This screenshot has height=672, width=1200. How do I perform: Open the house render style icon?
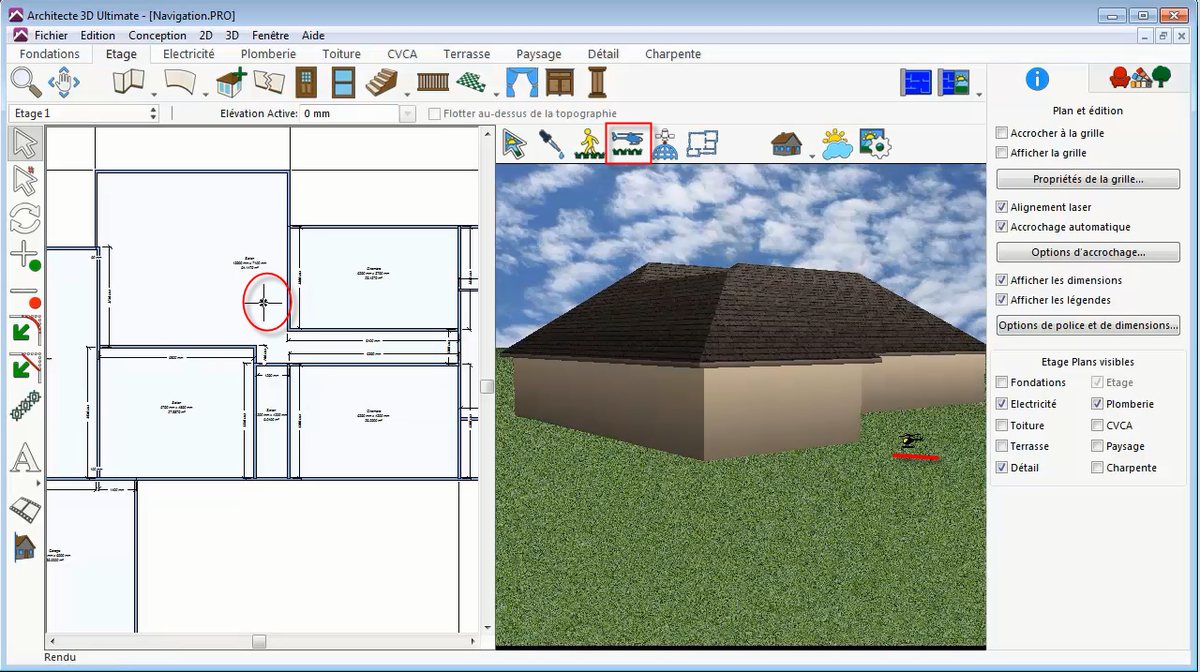click(787, 144)
